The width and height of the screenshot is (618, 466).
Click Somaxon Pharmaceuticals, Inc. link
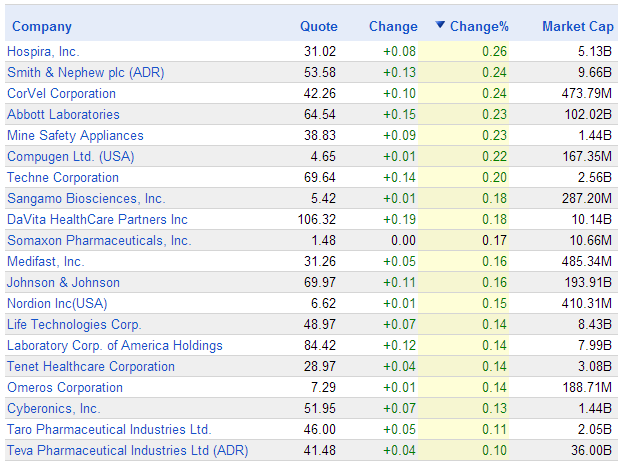coord(99,240)
